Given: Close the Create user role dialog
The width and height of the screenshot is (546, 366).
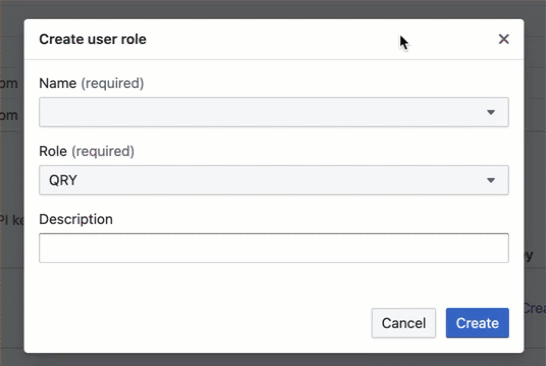Looking at the screenshot, I should (x=504, y=39).
